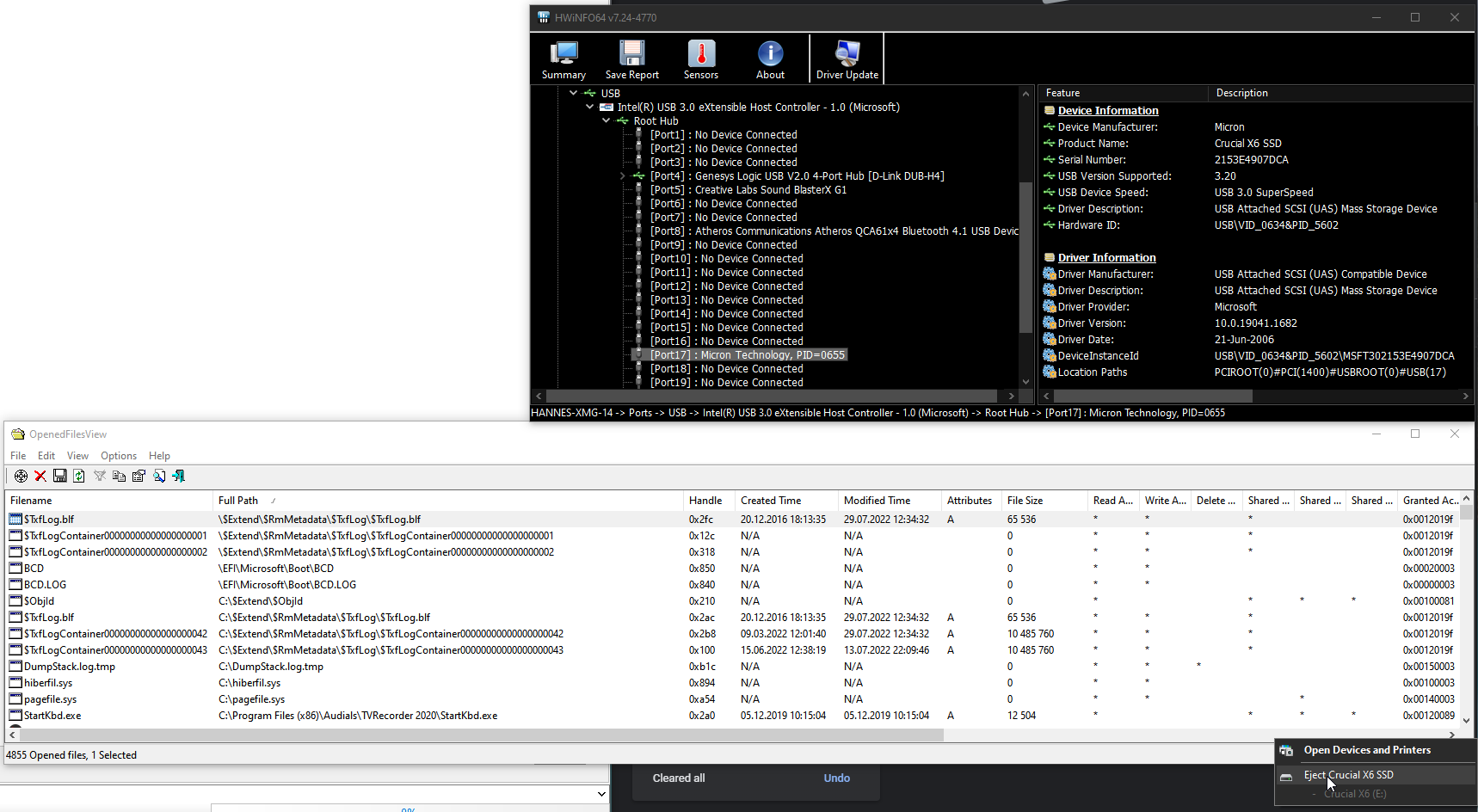Click the HWiNFO64 details horizontal scrollbar thumb
Viewport: 1478px width, 812px height.
[1153, 397]
